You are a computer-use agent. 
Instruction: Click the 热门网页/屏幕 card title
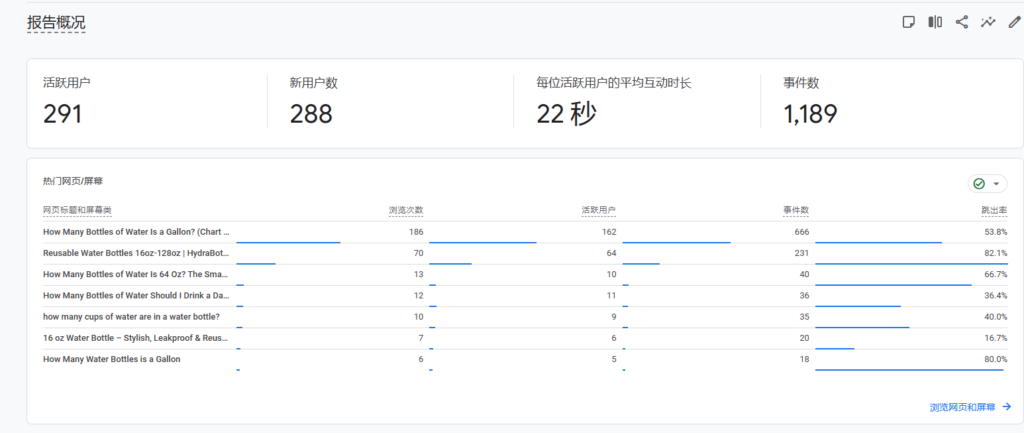(72, 181)
